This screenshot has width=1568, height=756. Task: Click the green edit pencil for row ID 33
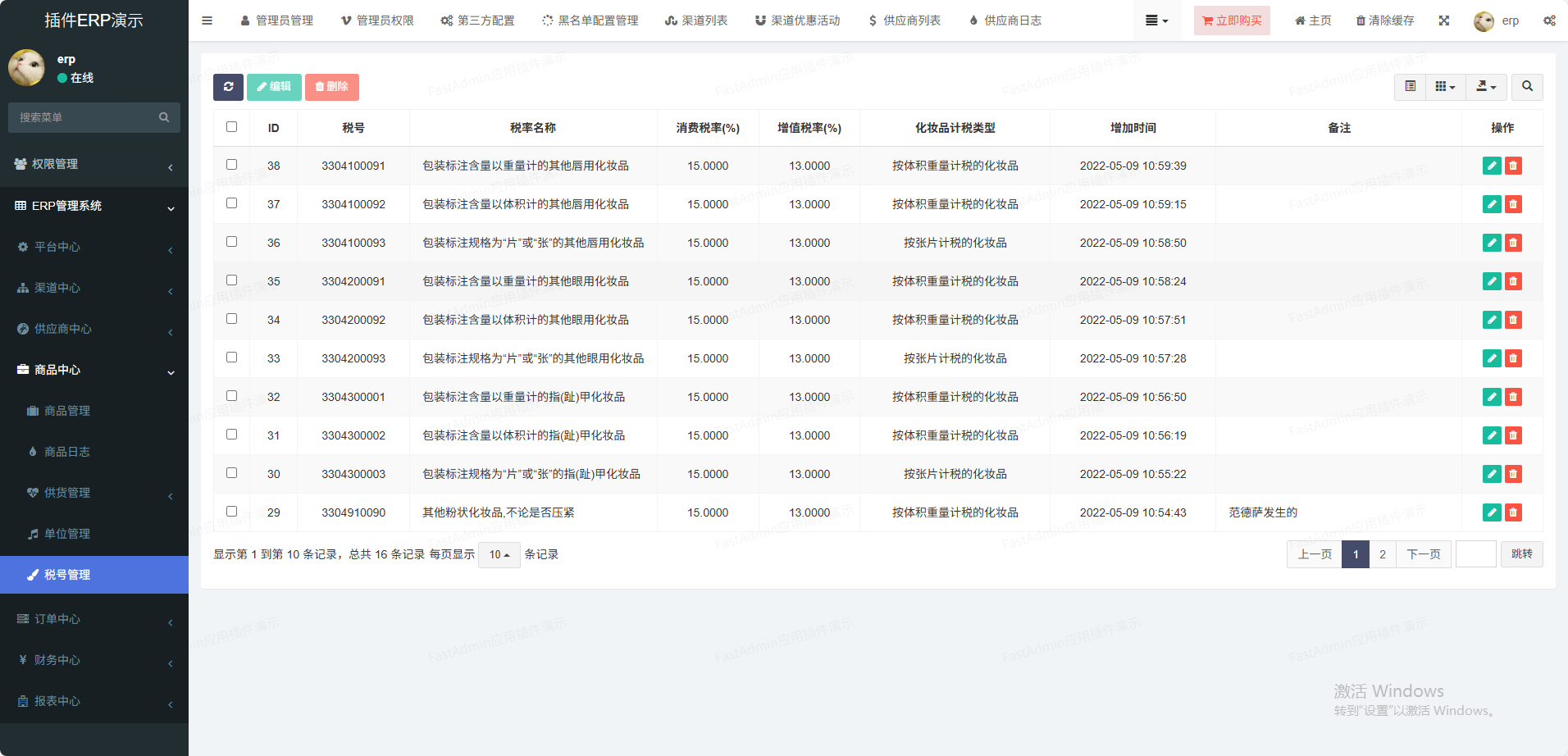click(1492, 358)
